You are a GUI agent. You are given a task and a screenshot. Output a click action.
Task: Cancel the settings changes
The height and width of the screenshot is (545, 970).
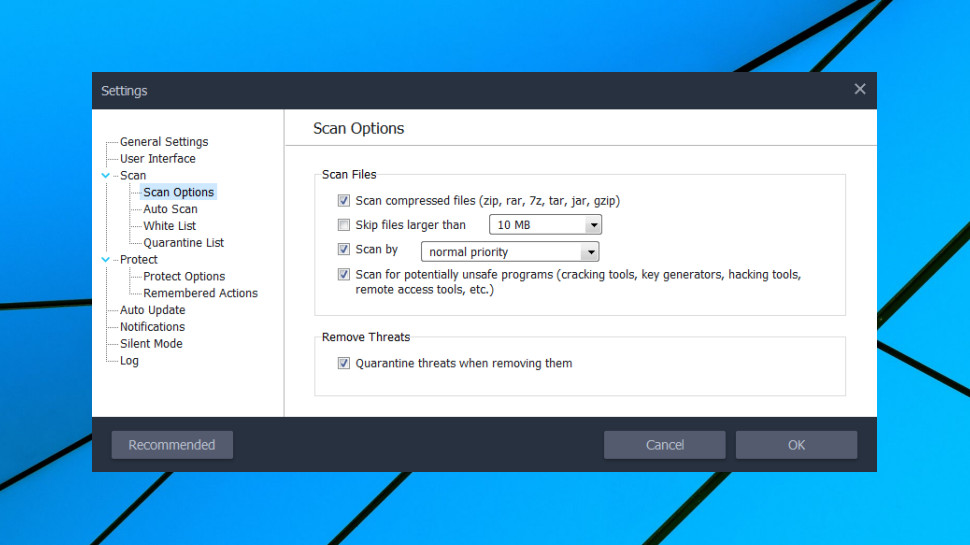click(664, 445)
